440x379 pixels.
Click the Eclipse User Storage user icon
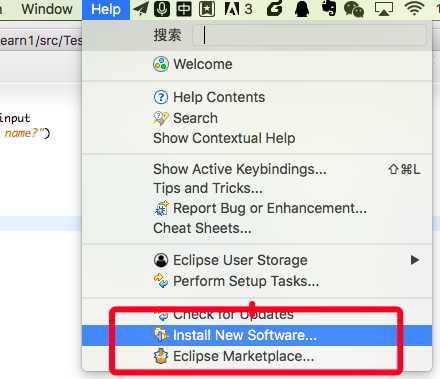coord(161,260)
